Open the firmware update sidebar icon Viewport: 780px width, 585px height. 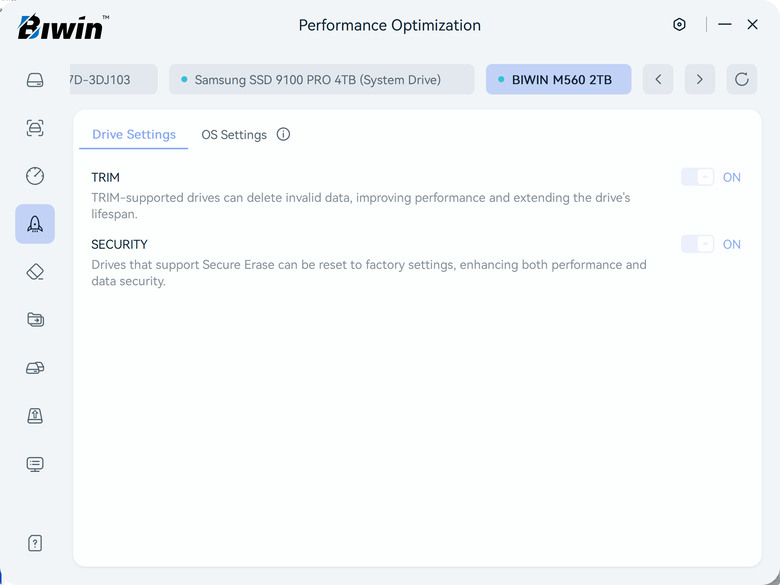[x=35, y=415]
